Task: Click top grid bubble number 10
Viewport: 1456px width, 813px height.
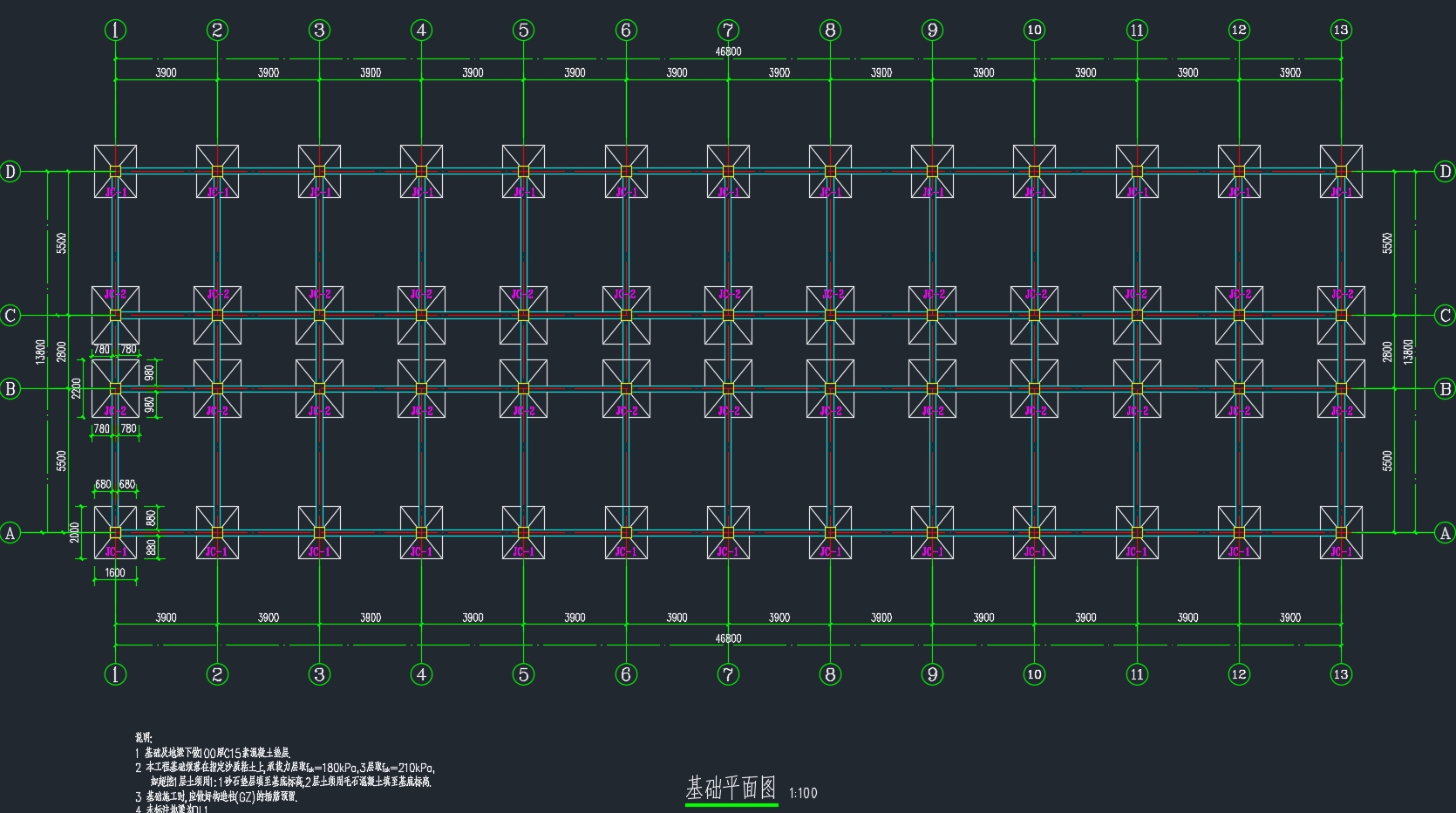Action: [x=1034, y=30]
